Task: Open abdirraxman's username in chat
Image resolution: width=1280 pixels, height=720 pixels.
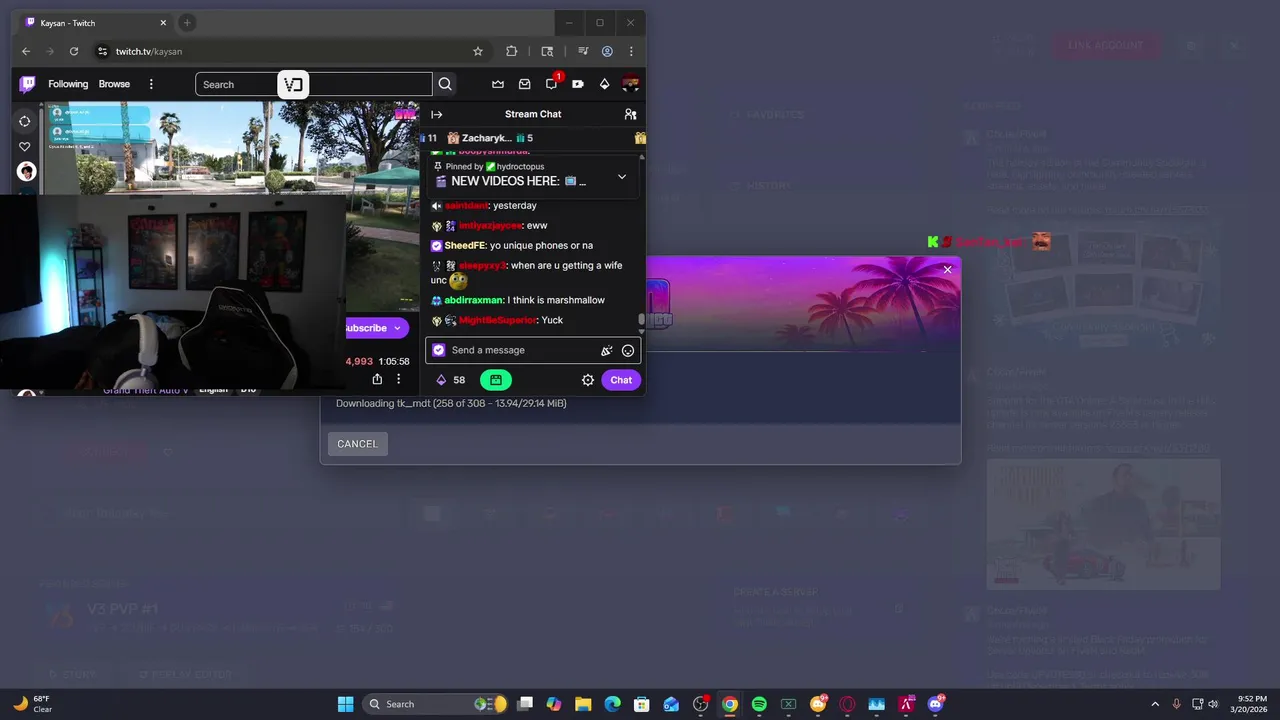Action: [x=473, y=300]
